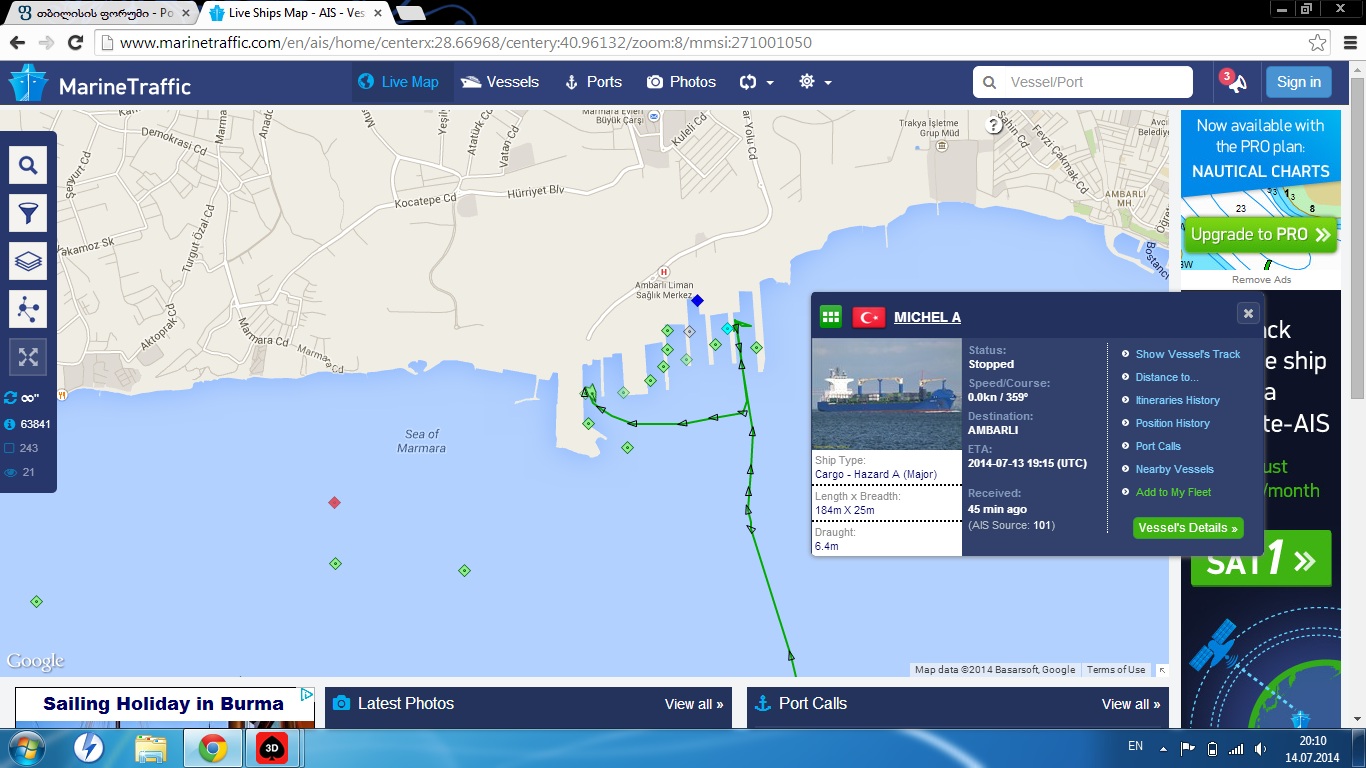Click the EN language indicator
Screen dimensions: 1366x768
pyautogui.click(x=1135, y=746)
